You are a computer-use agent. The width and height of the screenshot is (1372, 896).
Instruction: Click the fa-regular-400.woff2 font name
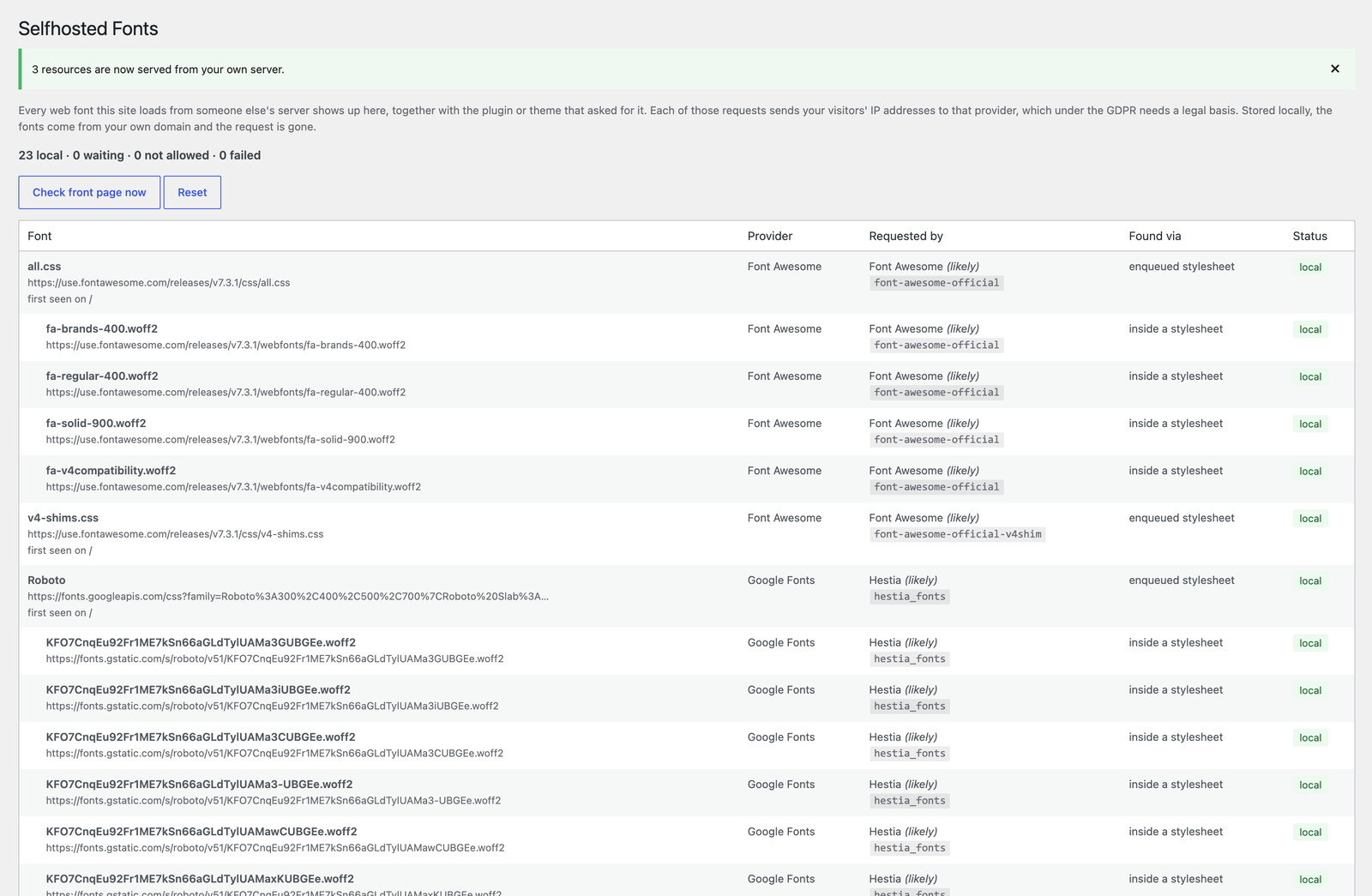(102, 376)
